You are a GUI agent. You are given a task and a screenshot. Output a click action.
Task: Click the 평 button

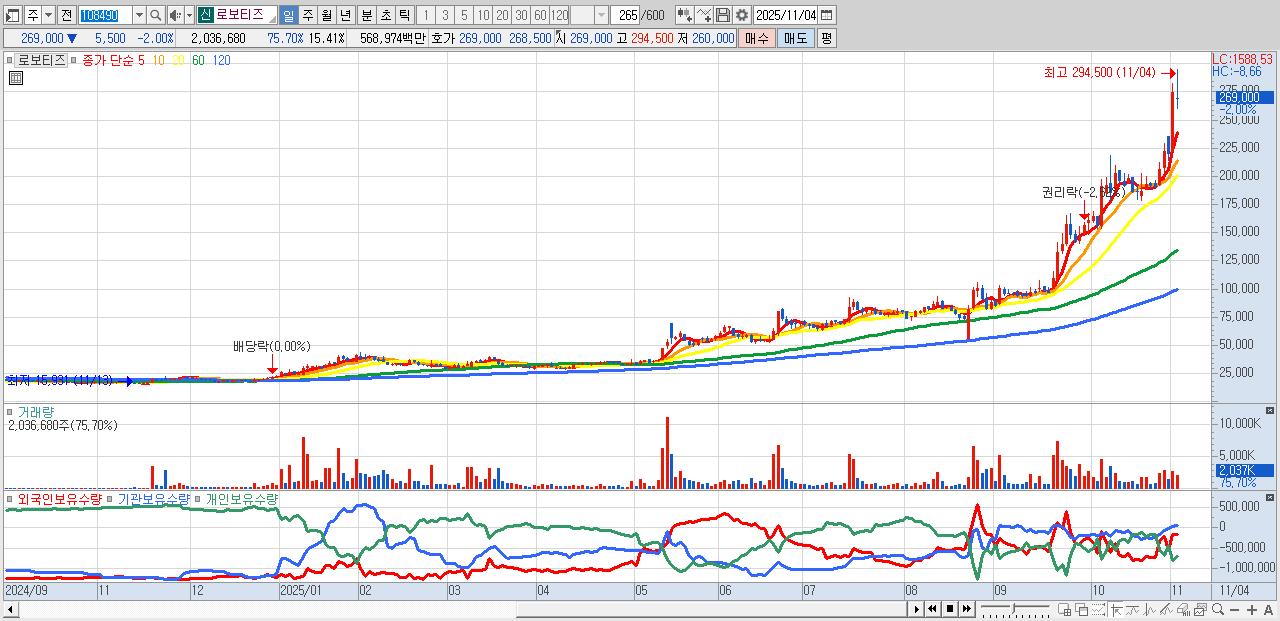tap(826, 38)
